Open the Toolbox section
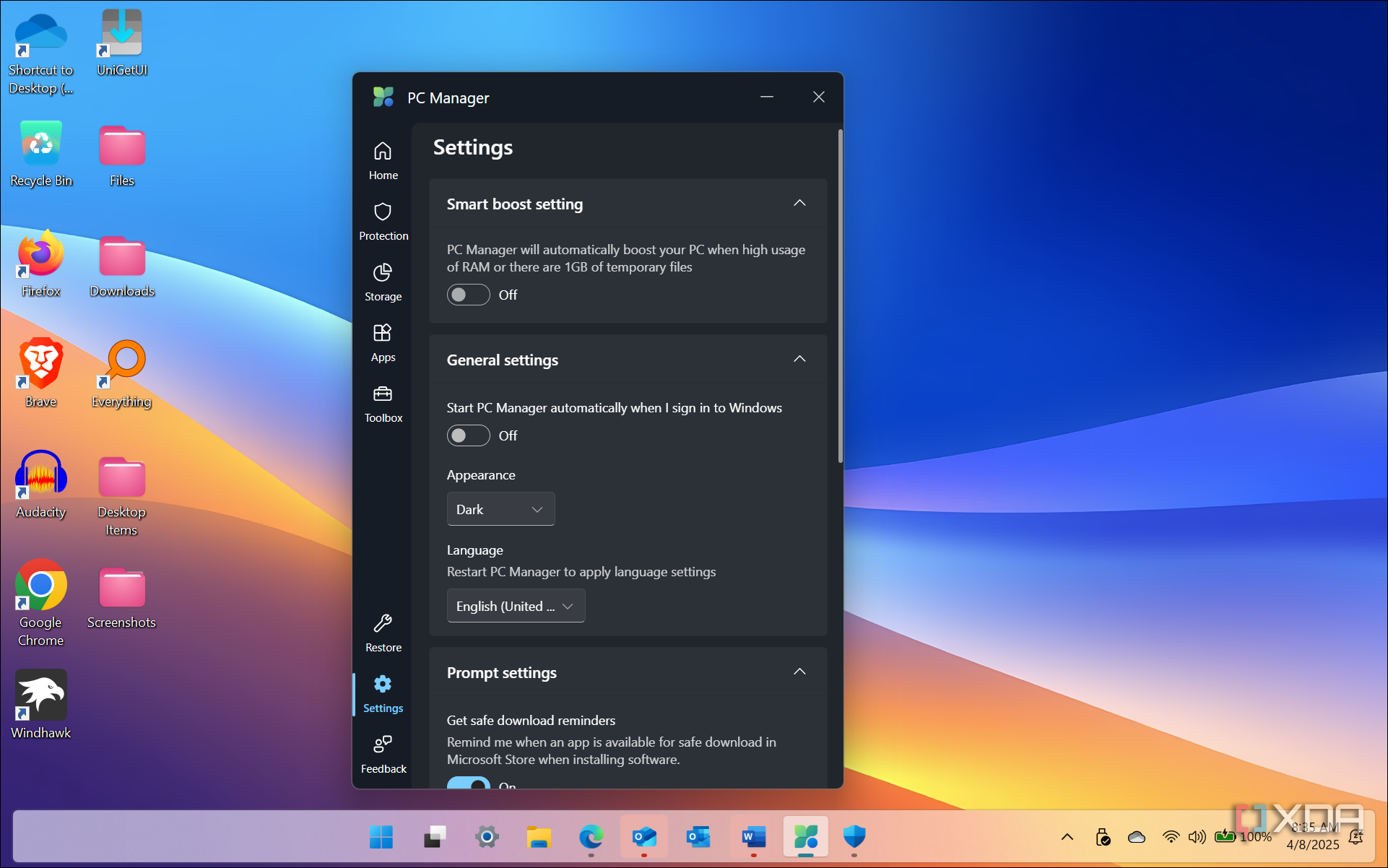 (x=383, y=404)
